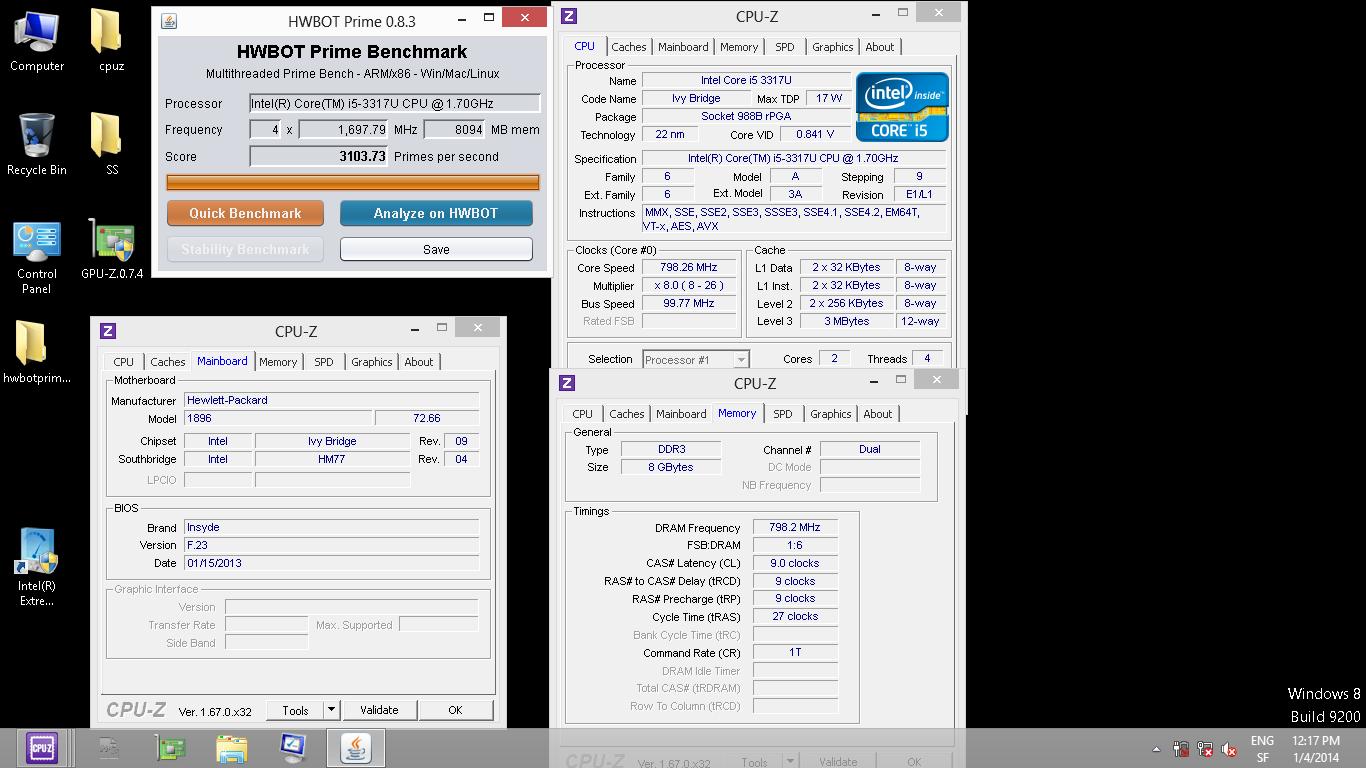Click the GPU-Z graphics card taskbar icon
1366x768 pixels.
click(170, 747)
